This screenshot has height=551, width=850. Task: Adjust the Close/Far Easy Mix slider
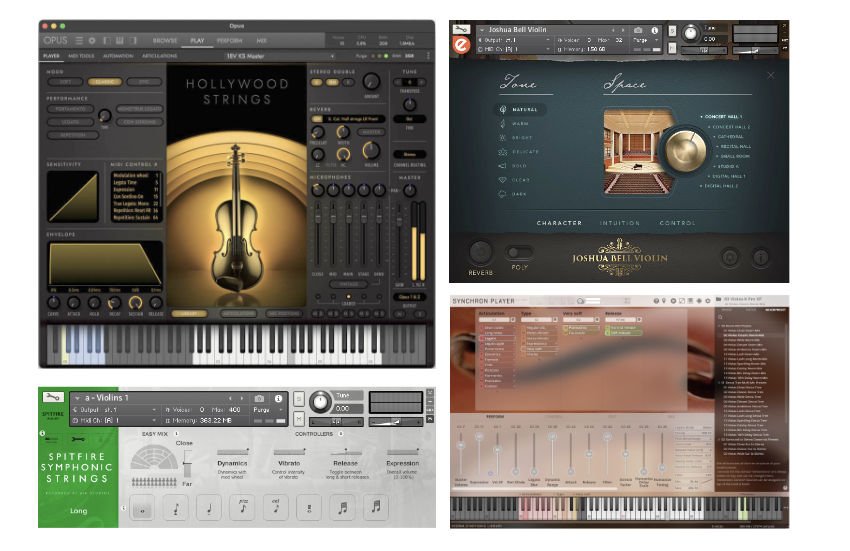188,463
